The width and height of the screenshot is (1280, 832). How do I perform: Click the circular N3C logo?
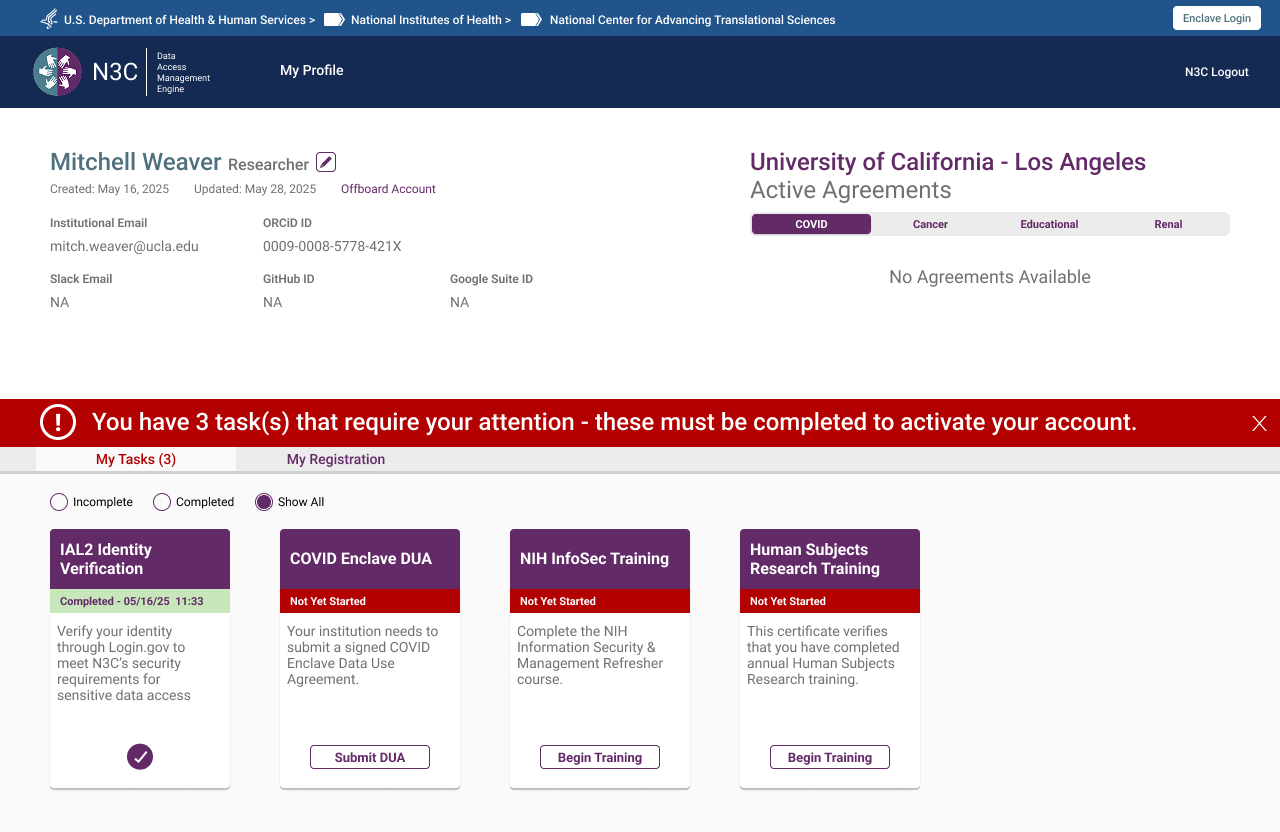click(57, 71)
